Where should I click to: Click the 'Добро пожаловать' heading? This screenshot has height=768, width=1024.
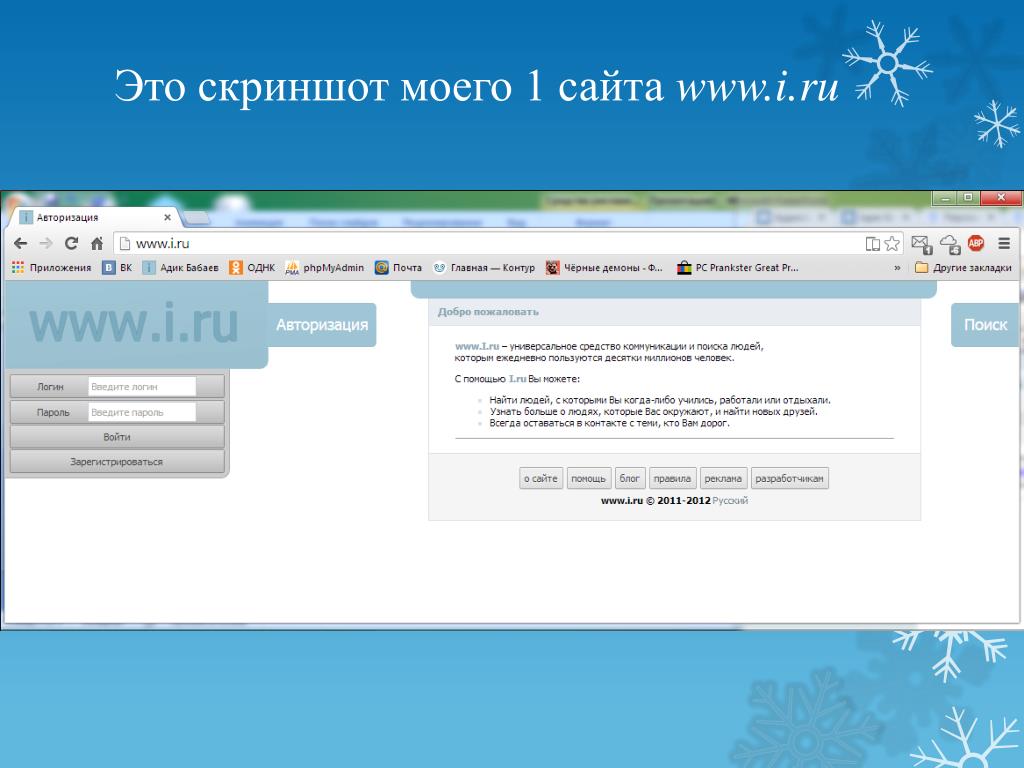488,312
